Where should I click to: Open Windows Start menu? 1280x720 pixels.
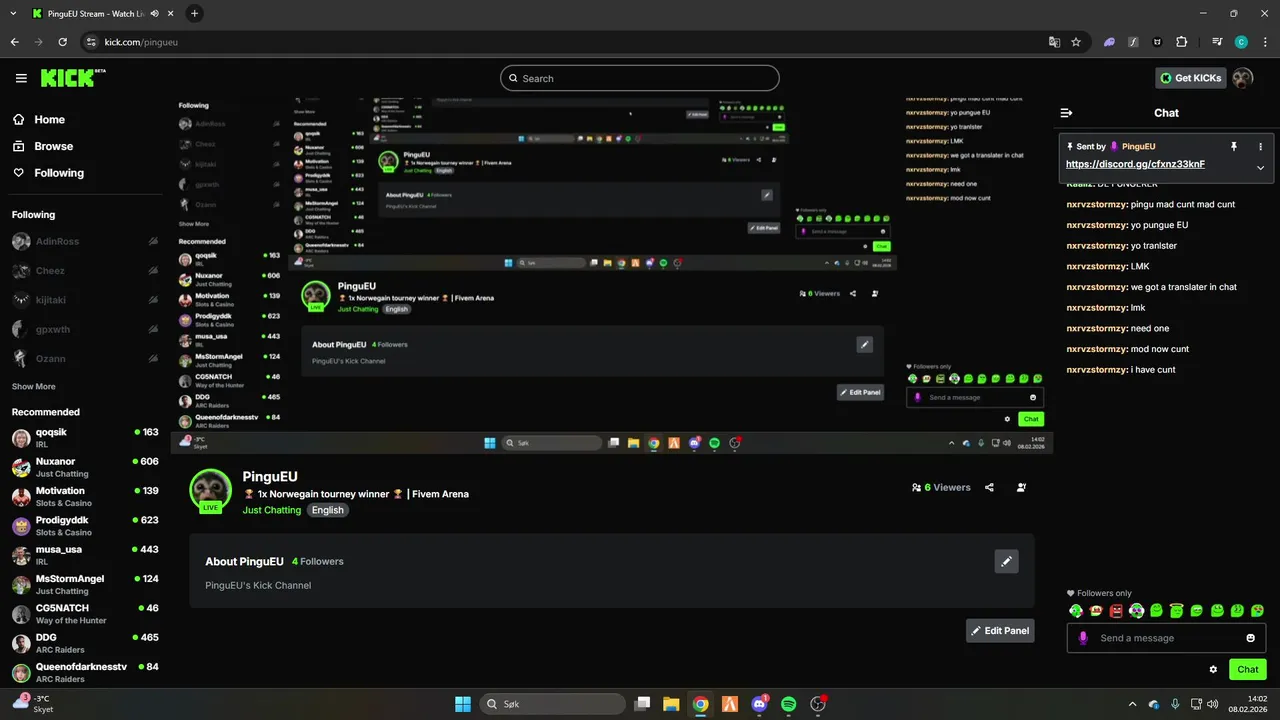(463, 704)
